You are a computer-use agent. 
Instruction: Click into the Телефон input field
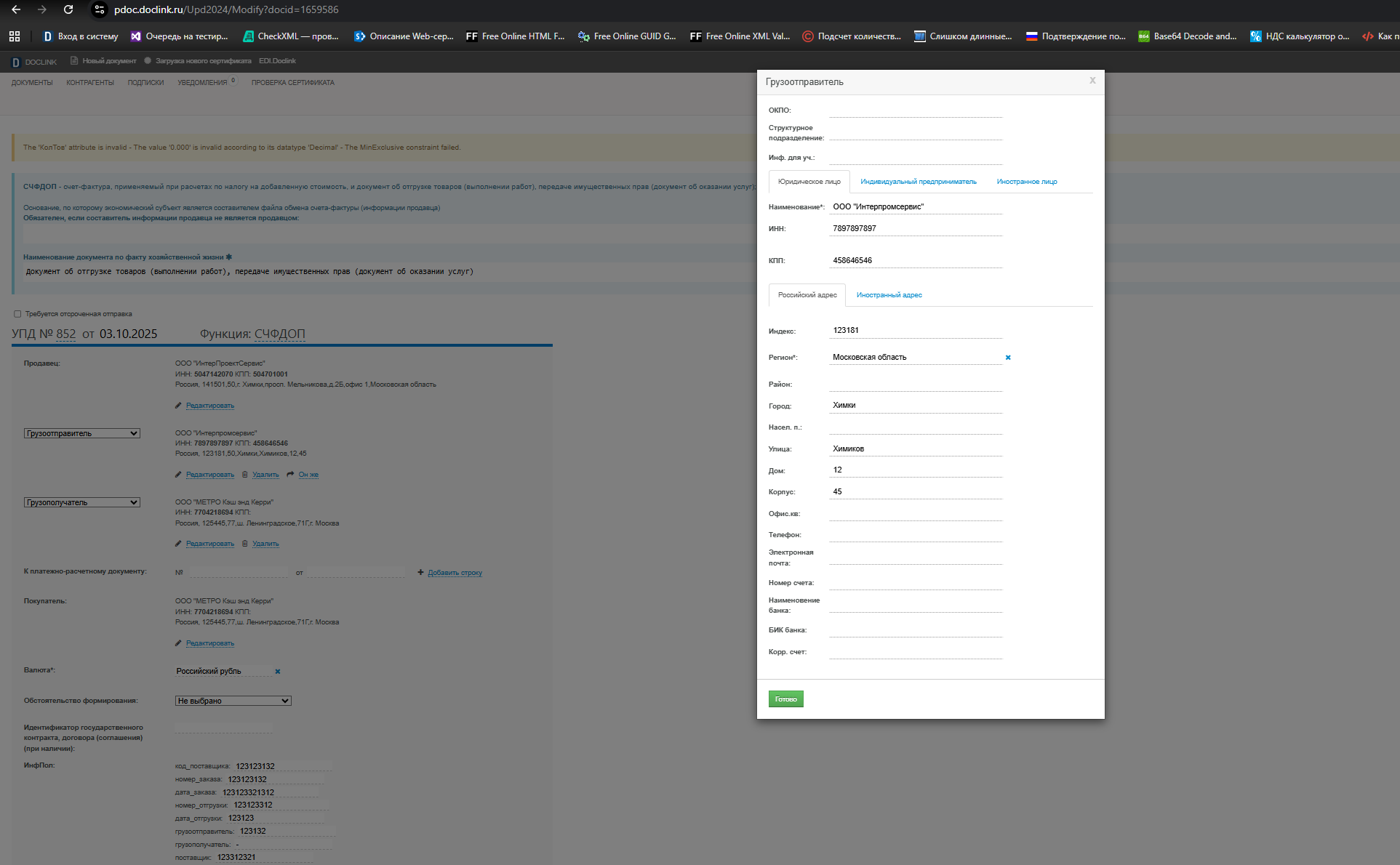coord(915,534)
